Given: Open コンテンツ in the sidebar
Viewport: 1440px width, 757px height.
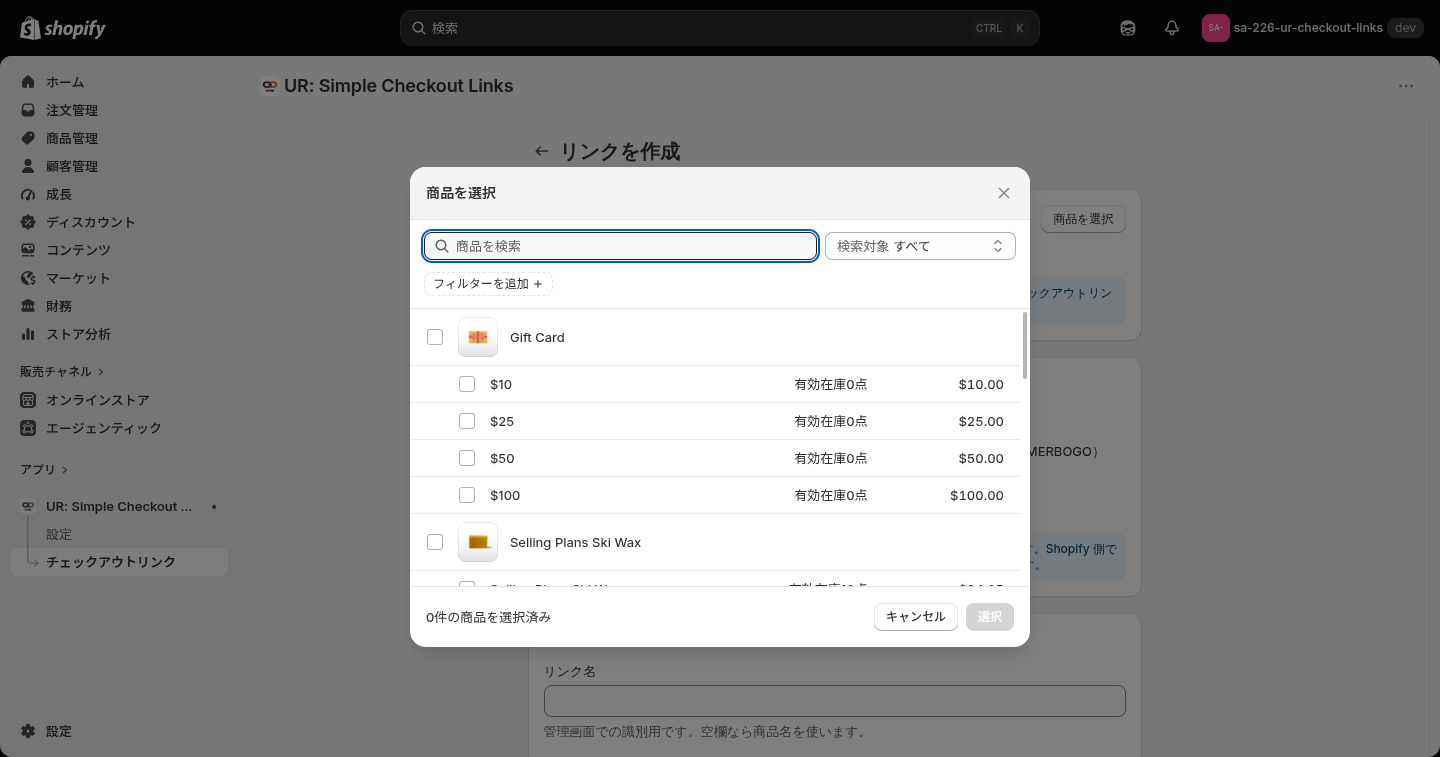Looking at the screenshot, I should pos(119,250).
